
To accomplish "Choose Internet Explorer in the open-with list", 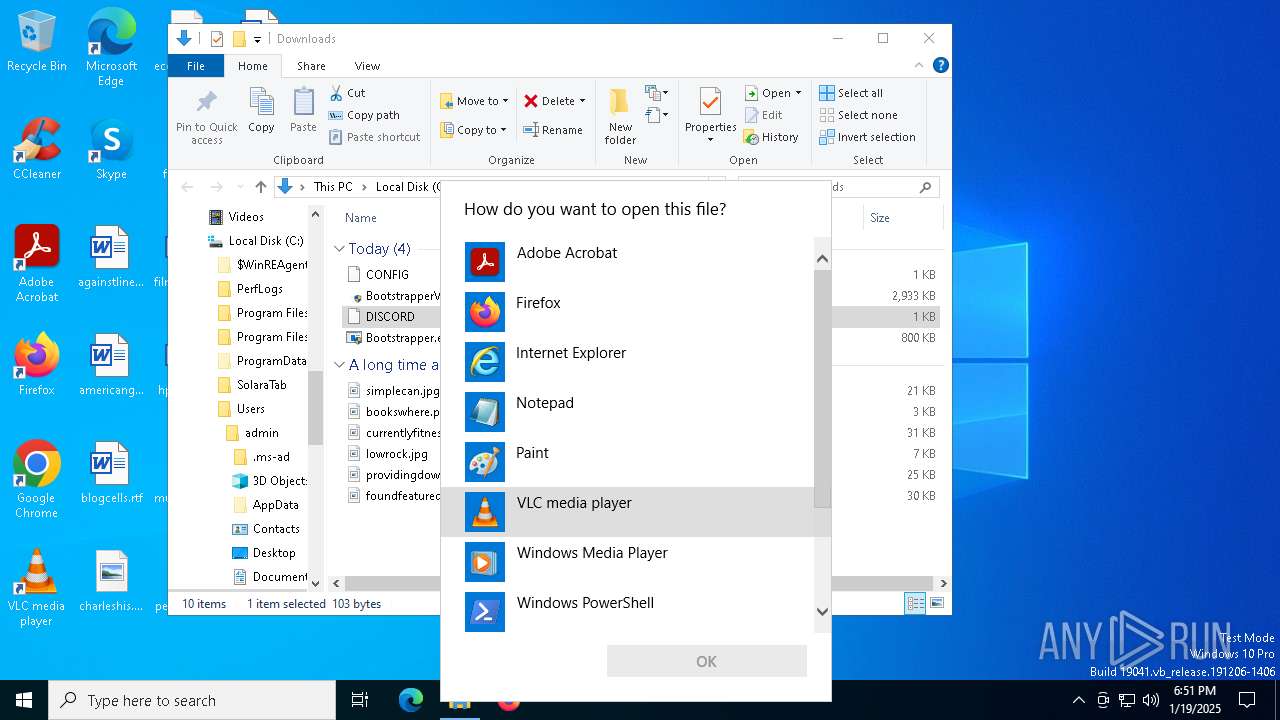I will [628, 362].
